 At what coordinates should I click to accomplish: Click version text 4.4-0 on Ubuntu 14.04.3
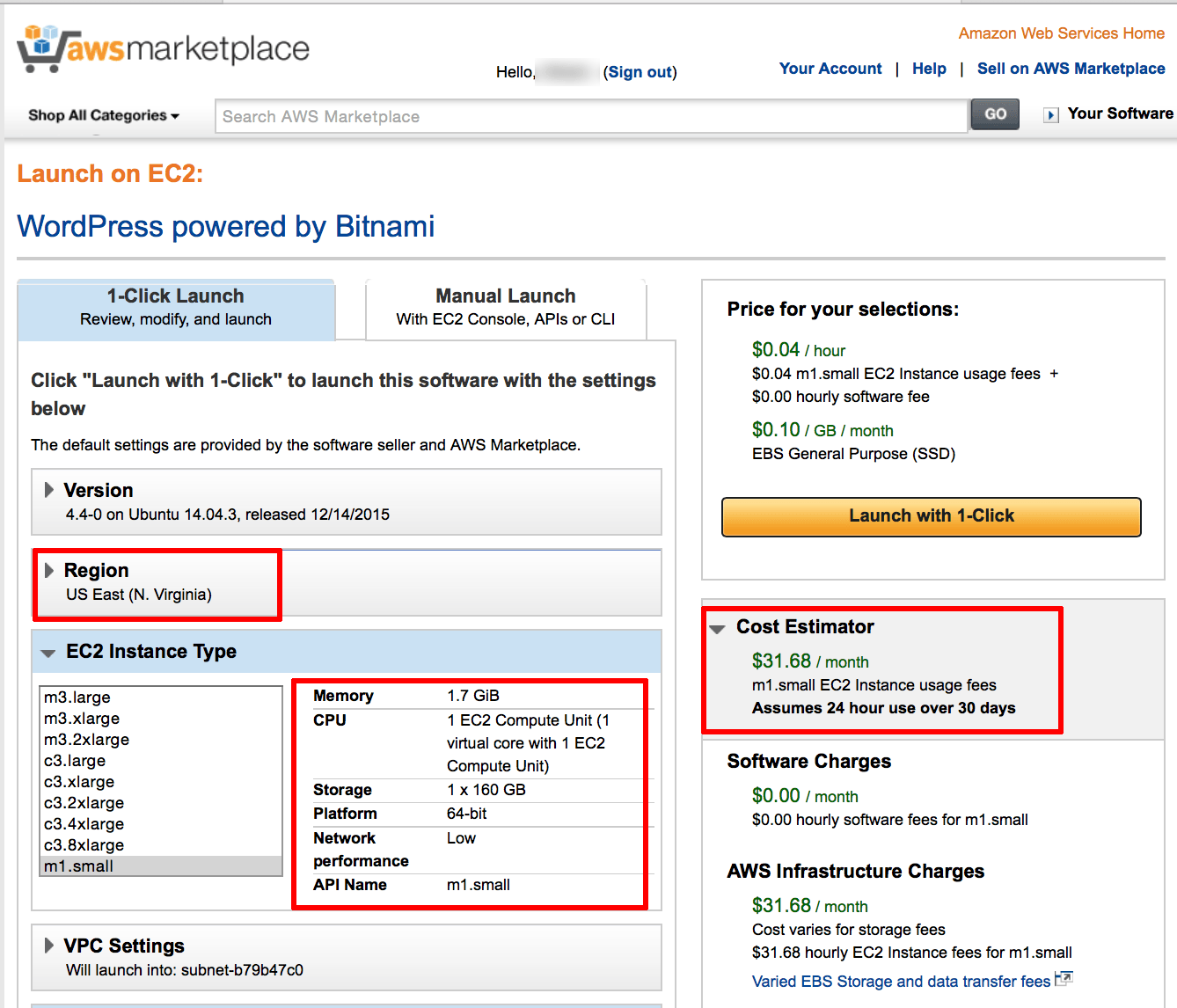pyautogui.click(x=228, y=515)
